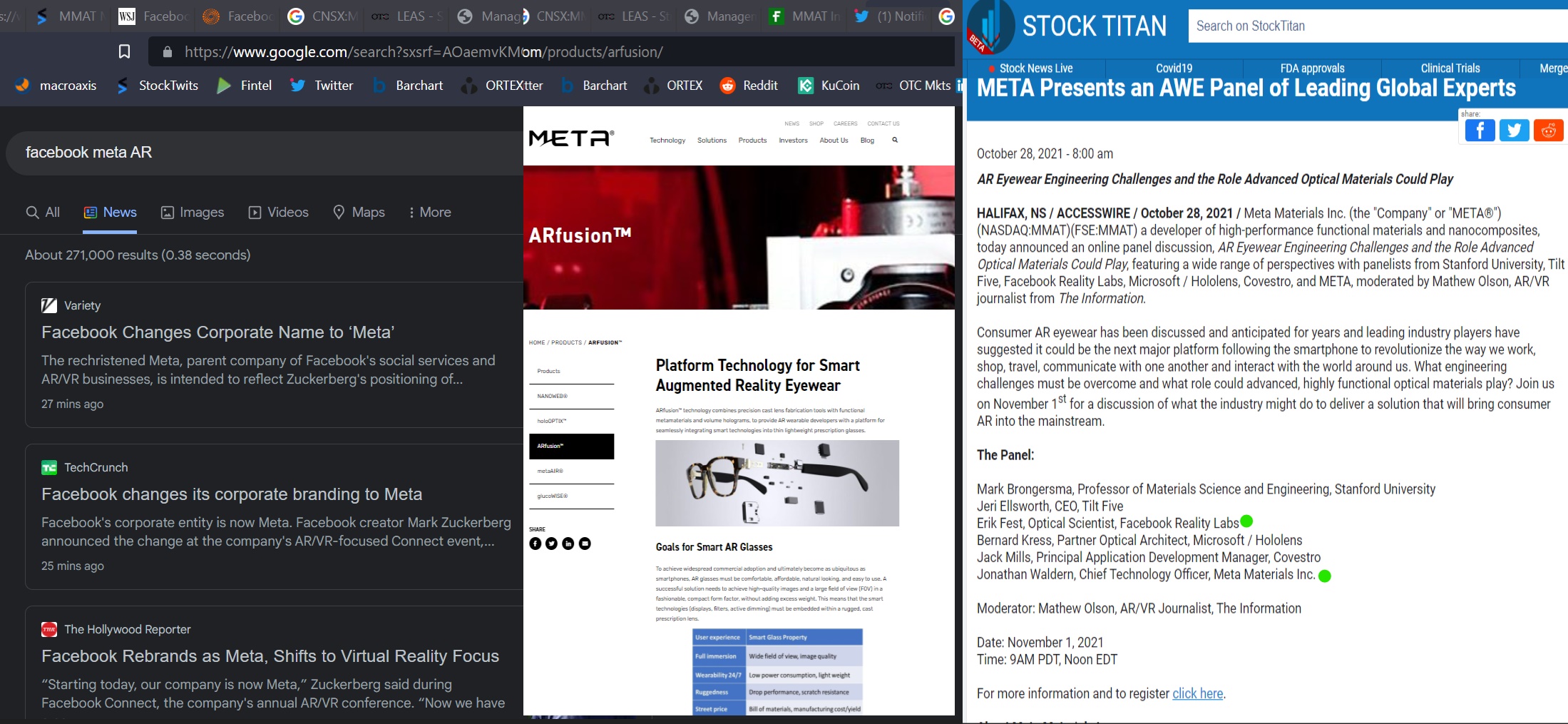Select the Images tab in Google search
This screenshot has width=1568, height=724.
[x=193, y=212]
